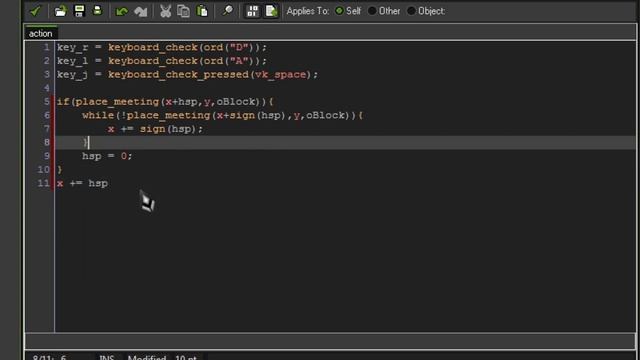Click the empty message bar below the editor
The width and height of the screenshot is (640, 360).
point(330,341)
